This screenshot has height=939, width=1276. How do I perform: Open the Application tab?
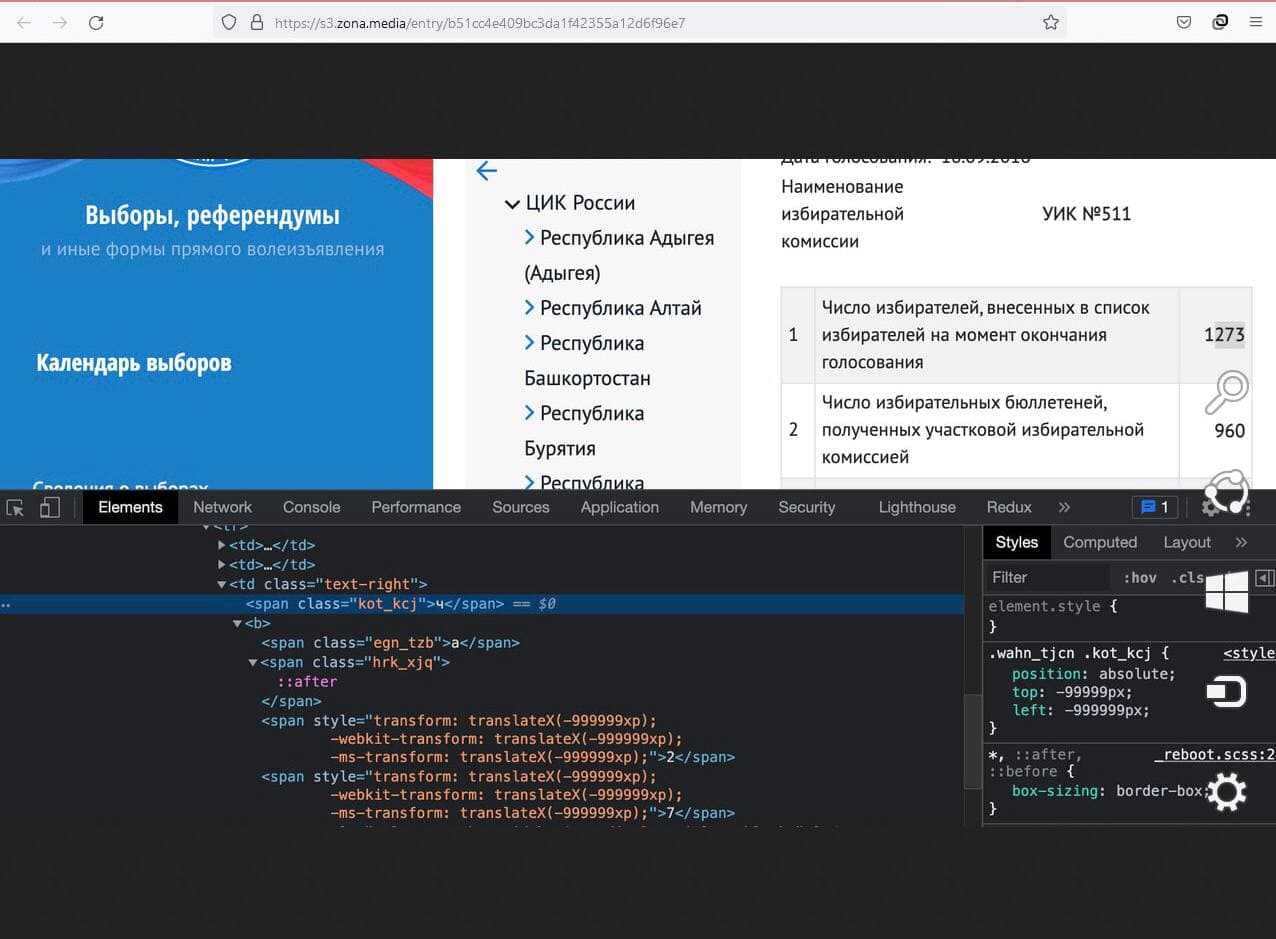tap(620, 507)
